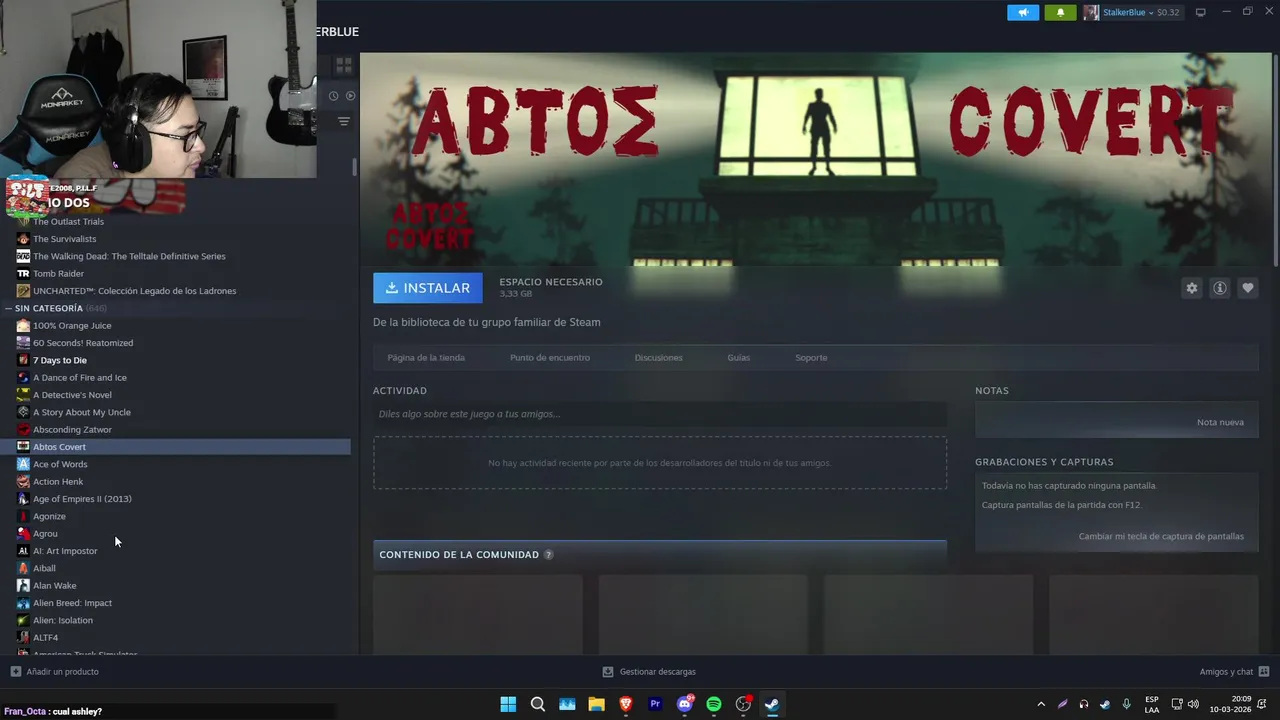
Task: Open Discusiones tab
Action: (658, 357)
